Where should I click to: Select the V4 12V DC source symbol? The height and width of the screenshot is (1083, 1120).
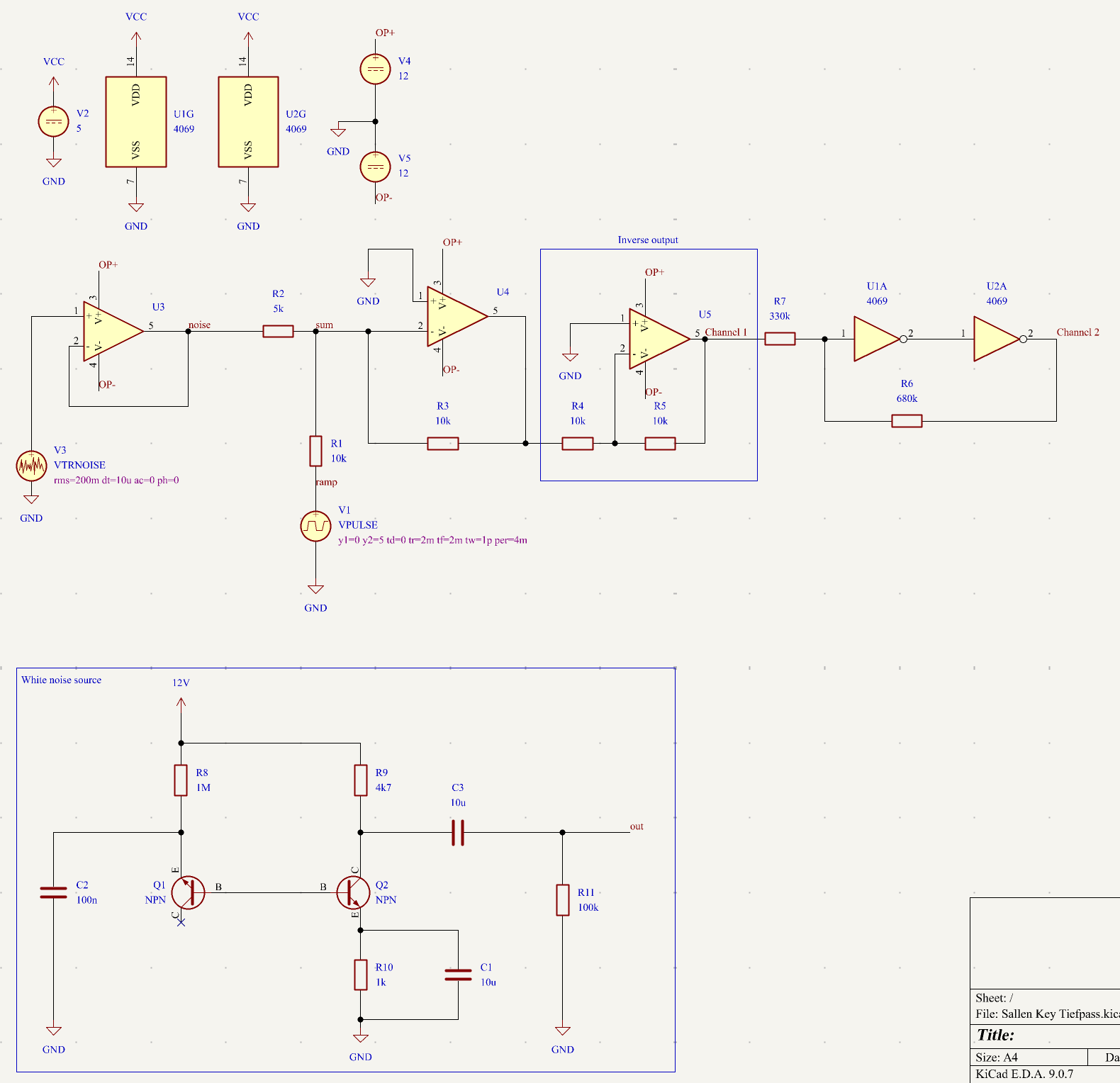(375, 69)
